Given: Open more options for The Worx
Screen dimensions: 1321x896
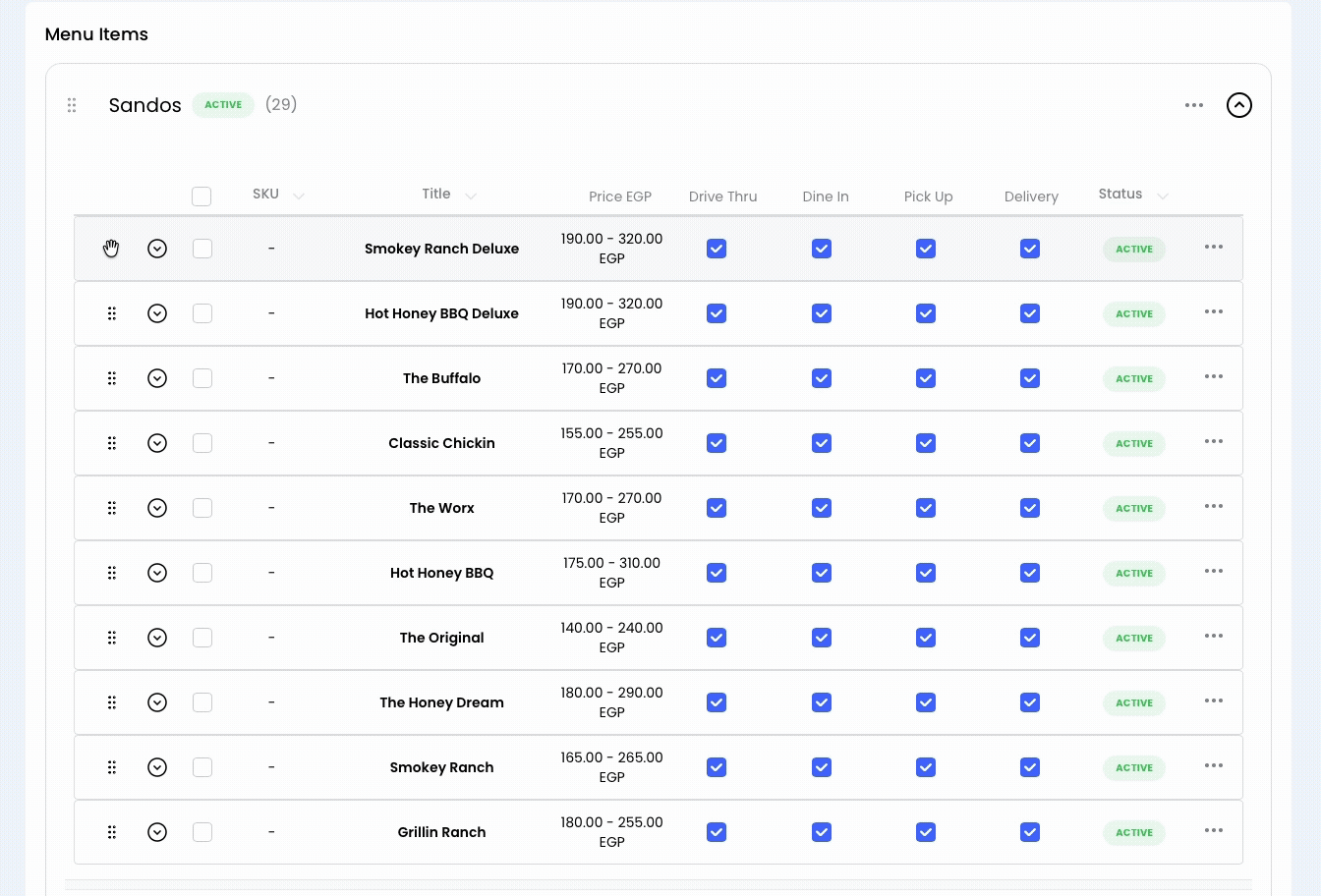Looking at the screenshot, I should 1214,506.
